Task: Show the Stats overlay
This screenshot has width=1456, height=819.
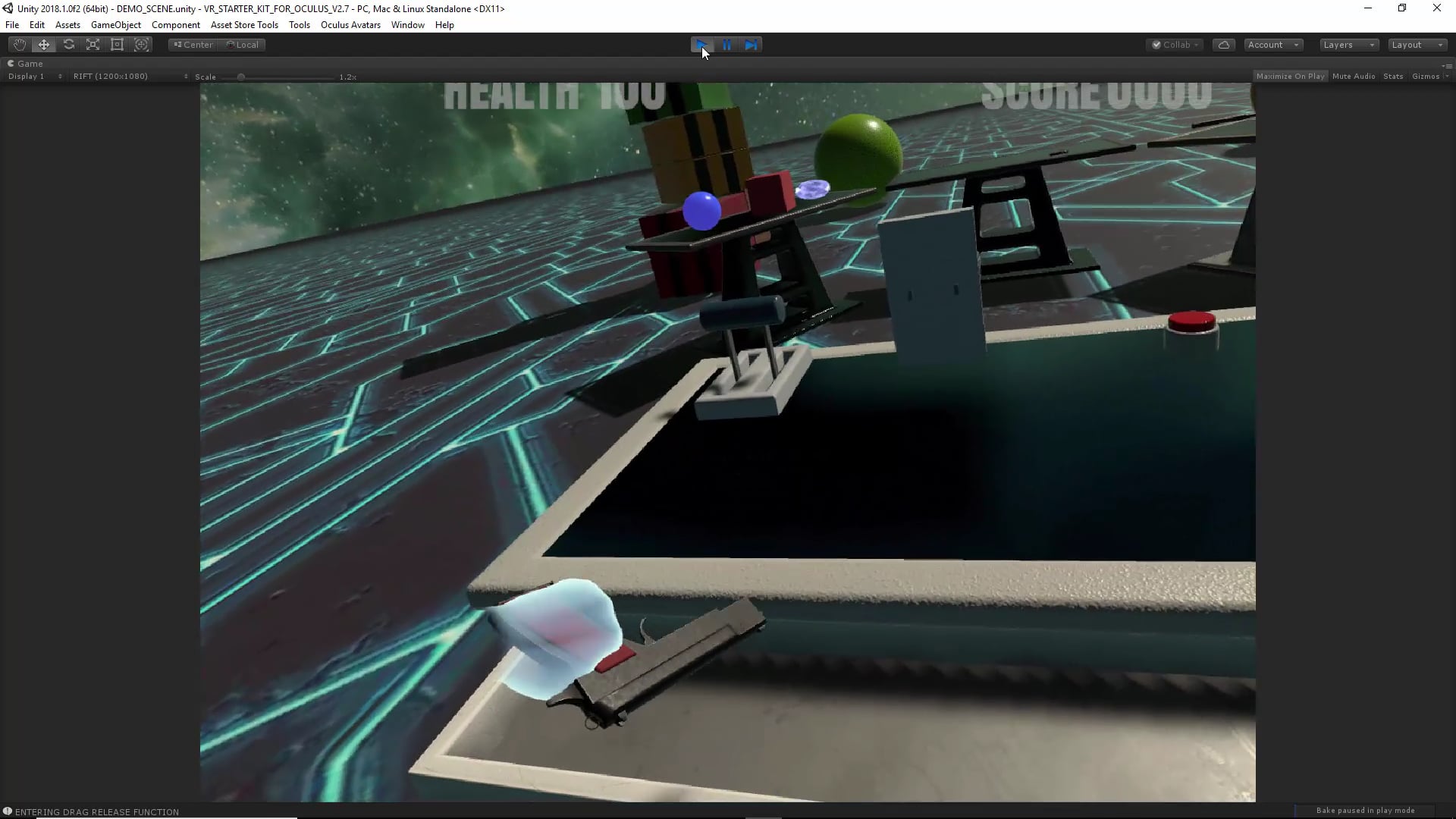Action: (1392, 76)
